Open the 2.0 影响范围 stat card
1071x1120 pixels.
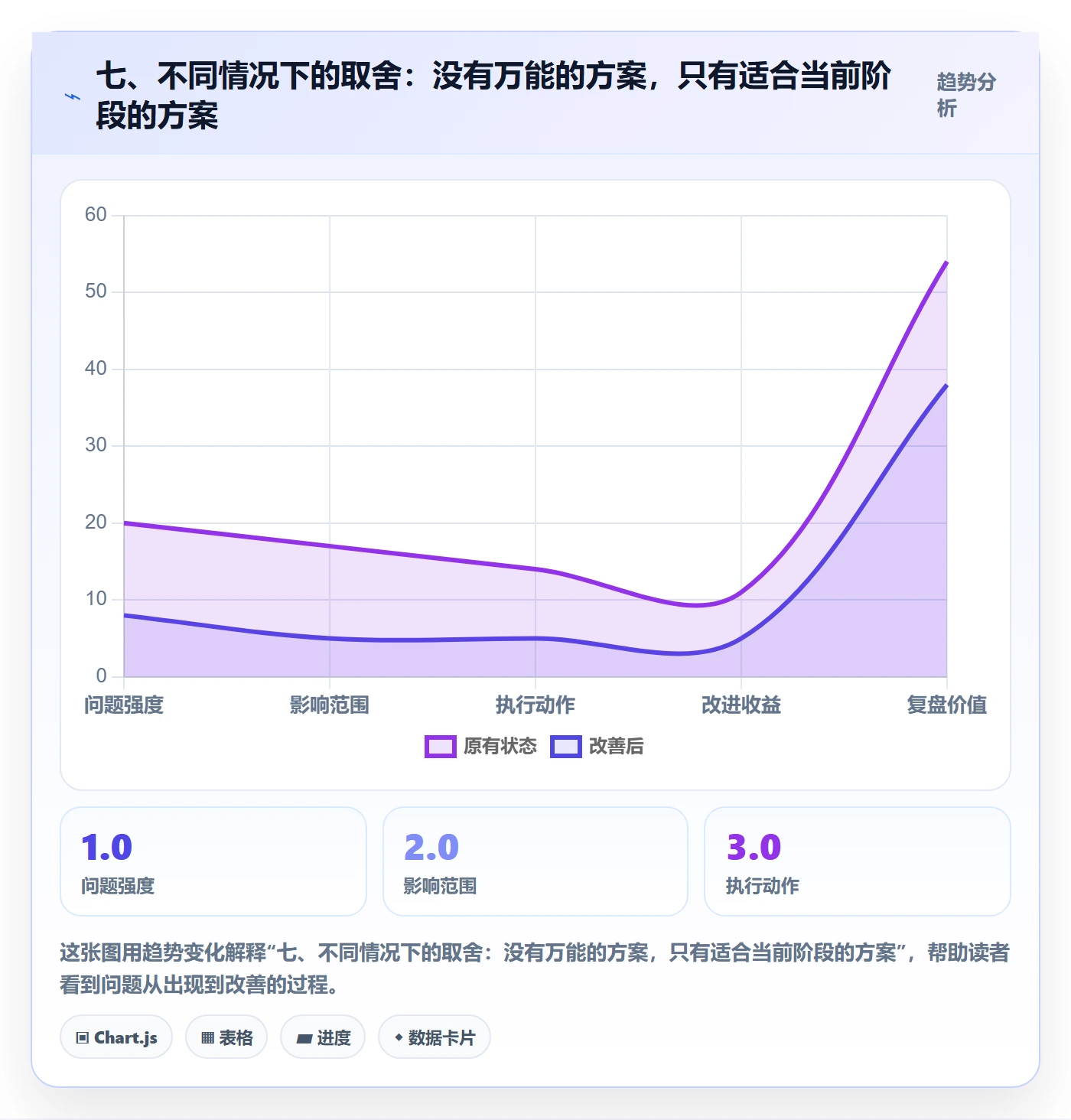coord(535,861)
